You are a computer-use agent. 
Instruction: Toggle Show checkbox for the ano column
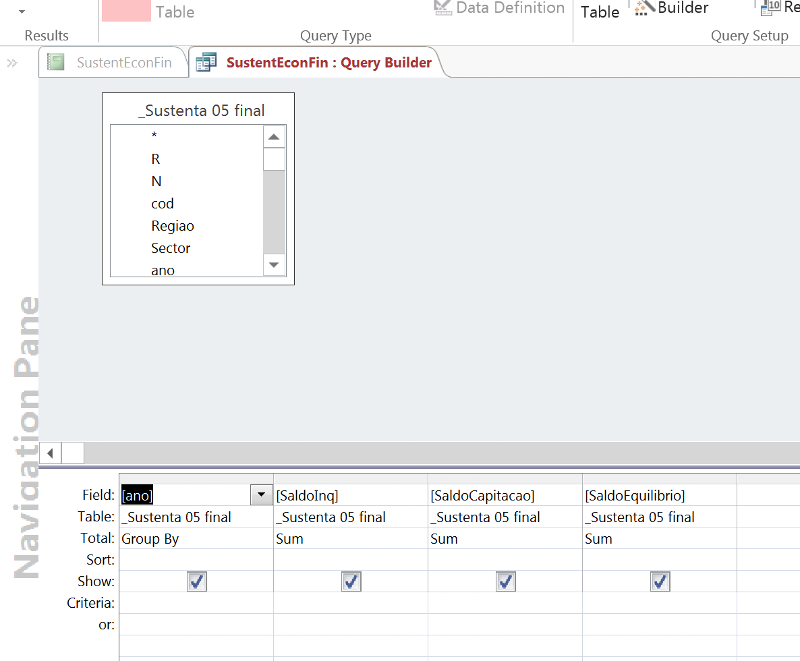196,581
